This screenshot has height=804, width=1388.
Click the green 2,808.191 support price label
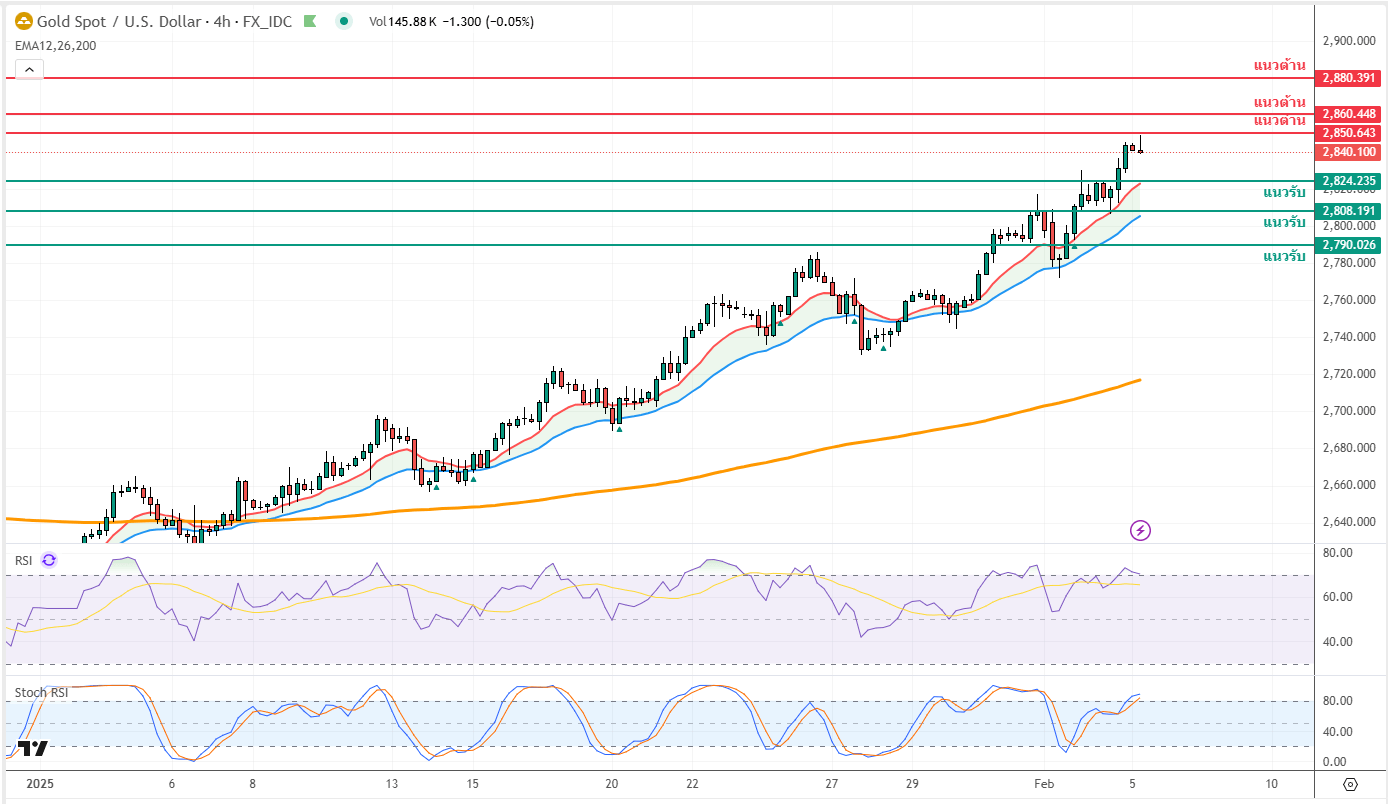[1349, 211]
